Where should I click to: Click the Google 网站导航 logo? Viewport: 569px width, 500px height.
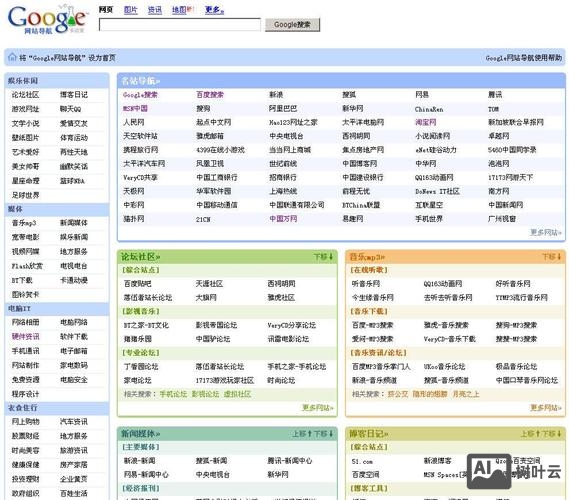click(x=47, y=19)
